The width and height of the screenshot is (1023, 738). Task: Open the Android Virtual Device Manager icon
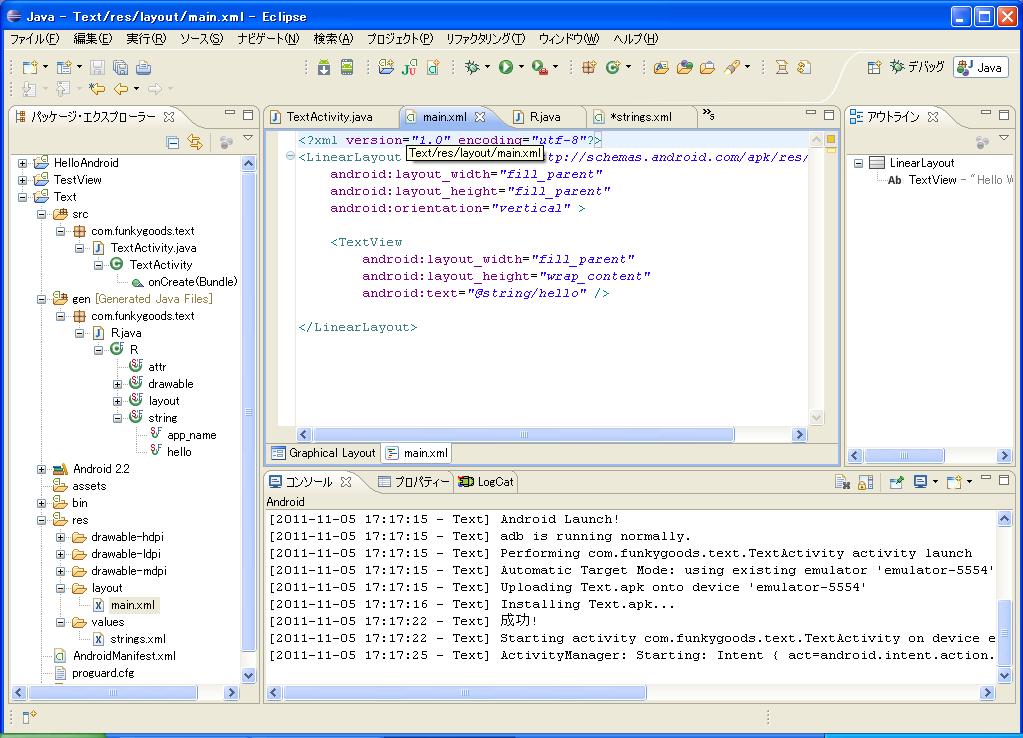click(347, 67)
